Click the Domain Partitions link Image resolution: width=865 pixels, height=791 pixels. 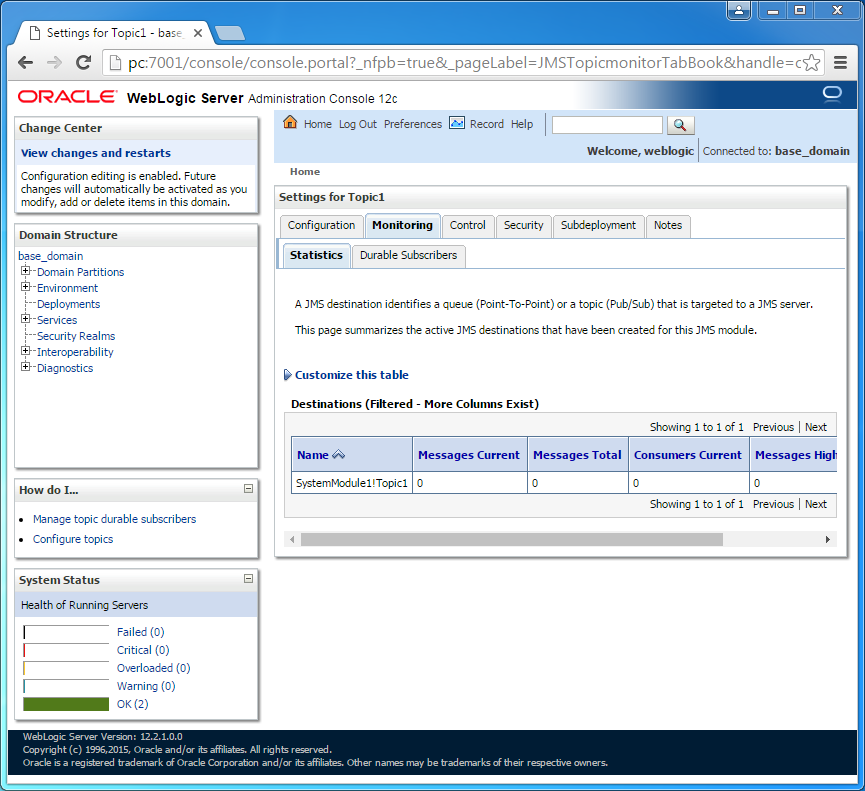coord(81,272)
